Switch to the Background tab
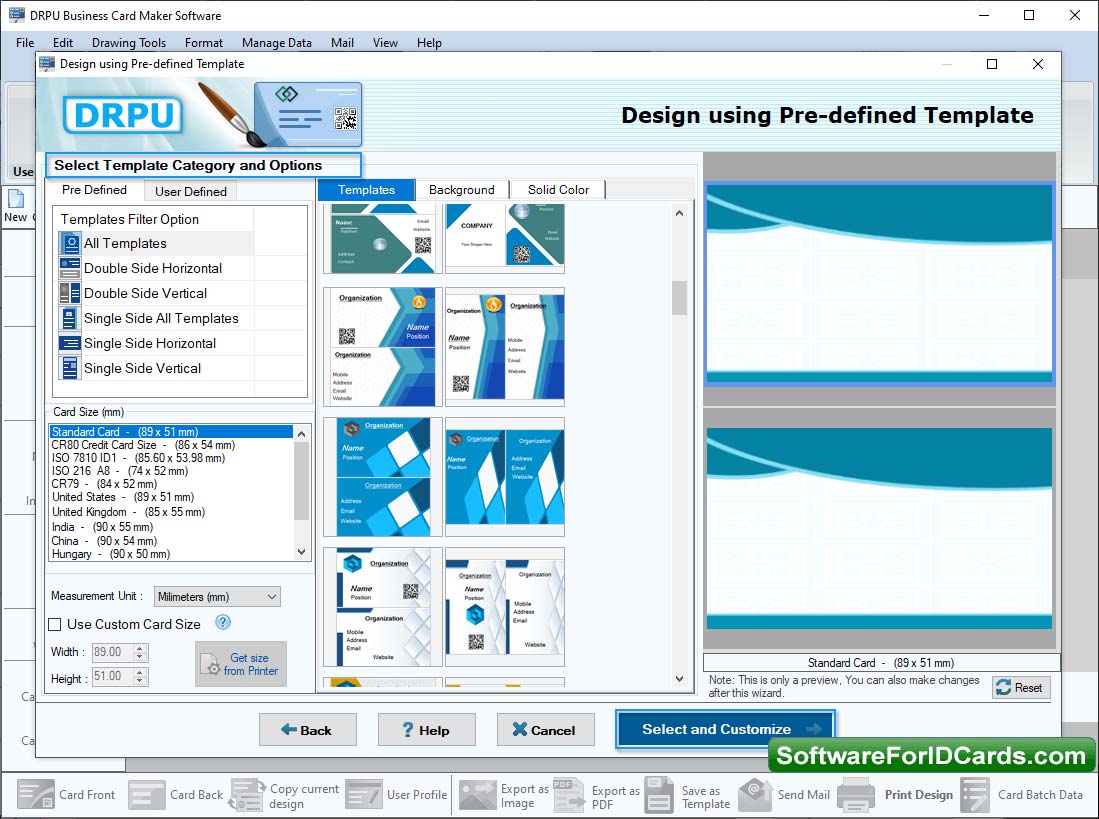This screenshot has height=819, width=1099. coord(462,190)
